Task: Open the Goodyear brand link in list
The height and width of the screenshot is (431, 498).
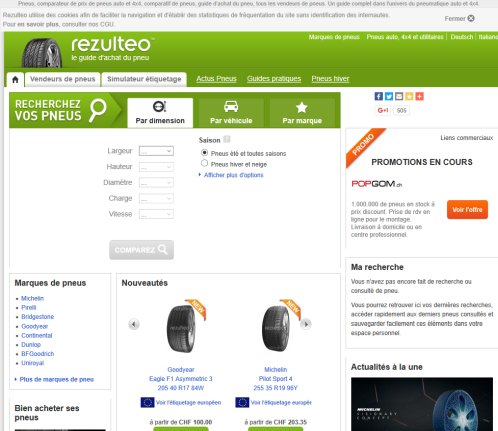Action: tap(35, 326)
